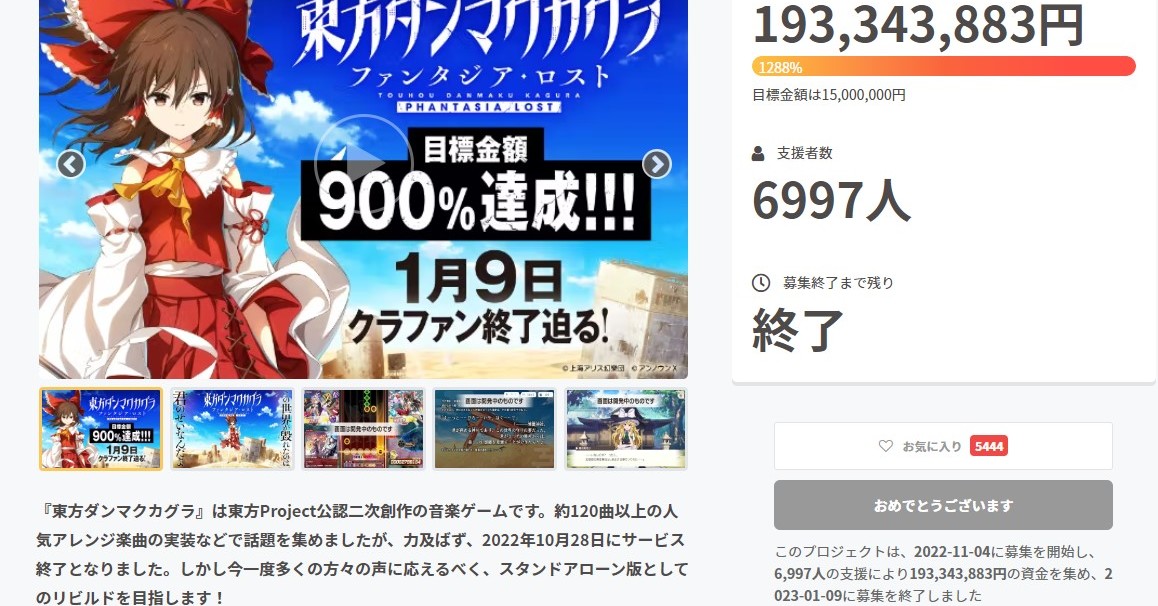Screen dimensions: 1158x606
Task: Select the second thumbnail with desert artwork
Action: [x=233, y=430]
